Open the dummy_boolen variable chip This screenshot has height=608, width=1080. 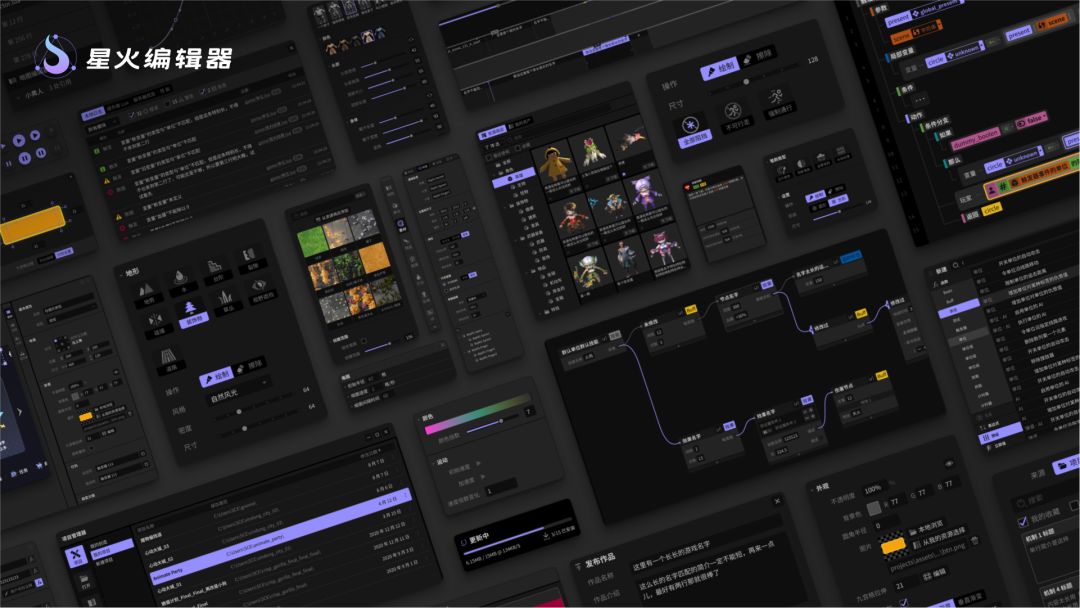975,139
